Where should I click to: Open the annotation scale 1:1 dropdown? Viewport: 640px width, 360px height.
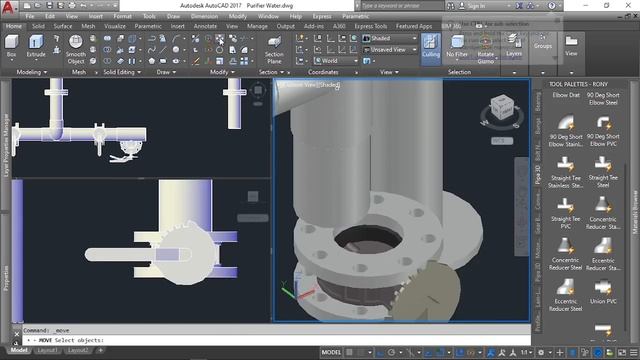tap(527, 352)
